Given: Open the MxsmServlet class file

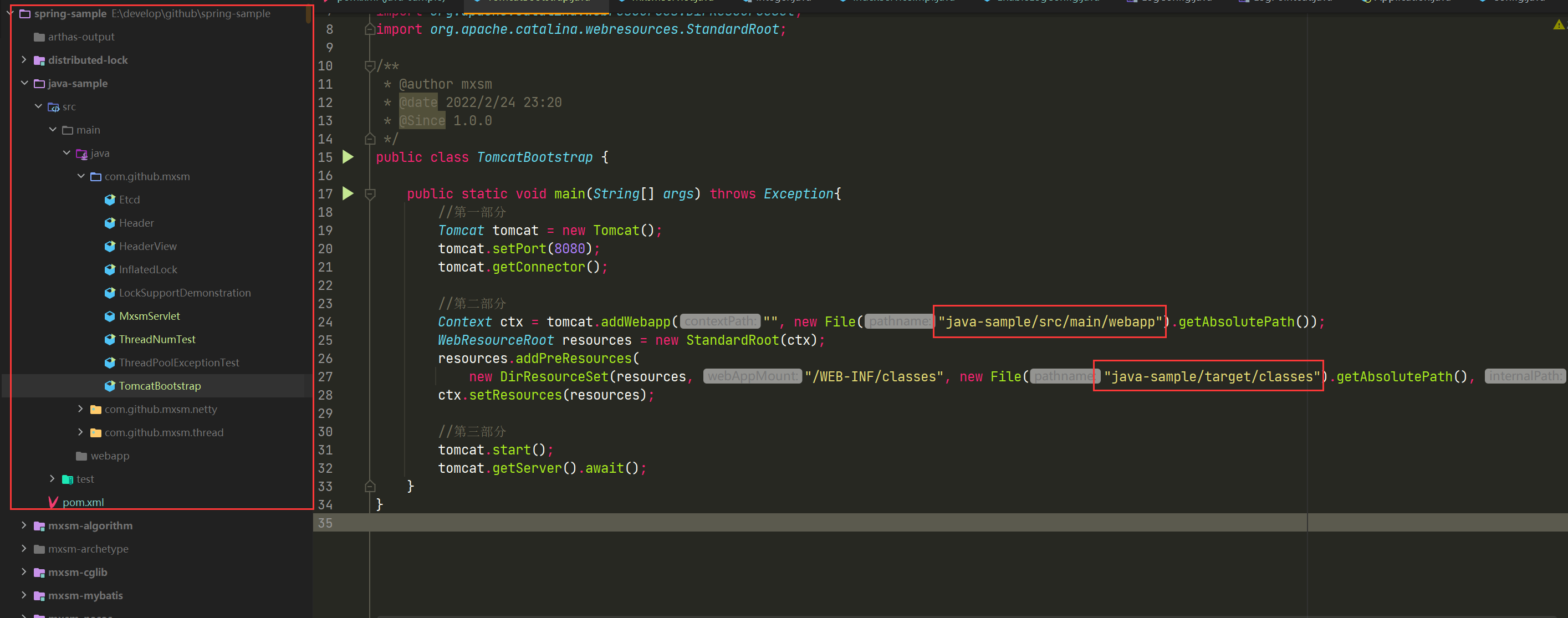Looking at the screenshot, I should [x=149, y=316].
